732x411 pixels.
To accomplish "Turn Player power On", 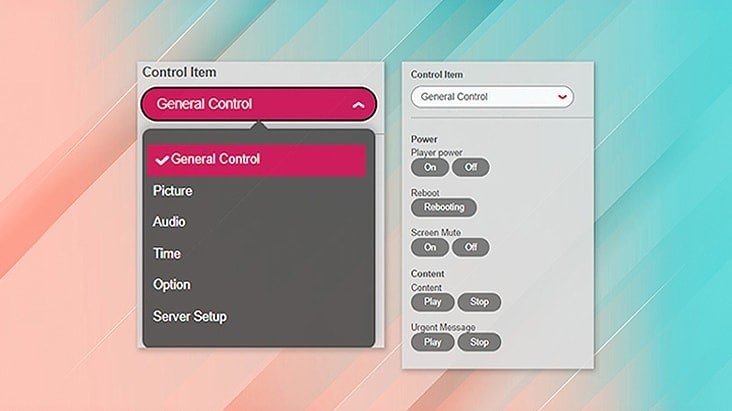I will coord(430,167).
